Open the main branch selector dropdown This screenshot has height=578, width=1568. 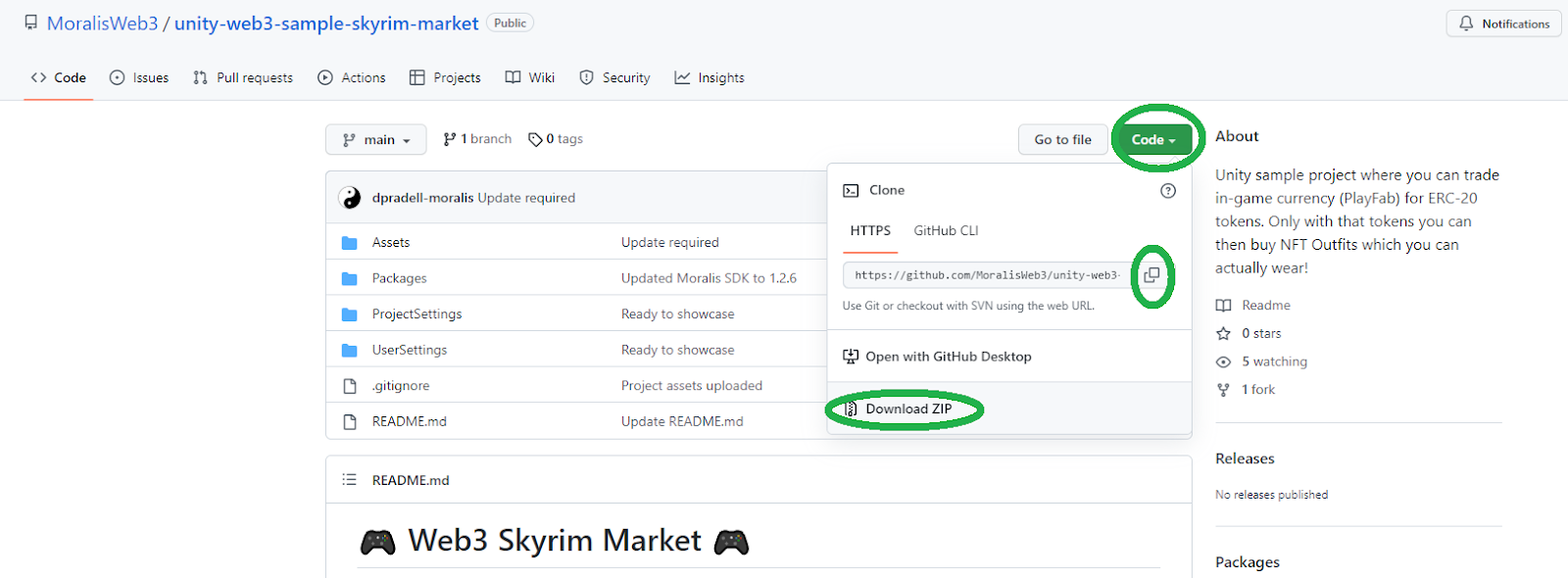(x=376, y=139)
